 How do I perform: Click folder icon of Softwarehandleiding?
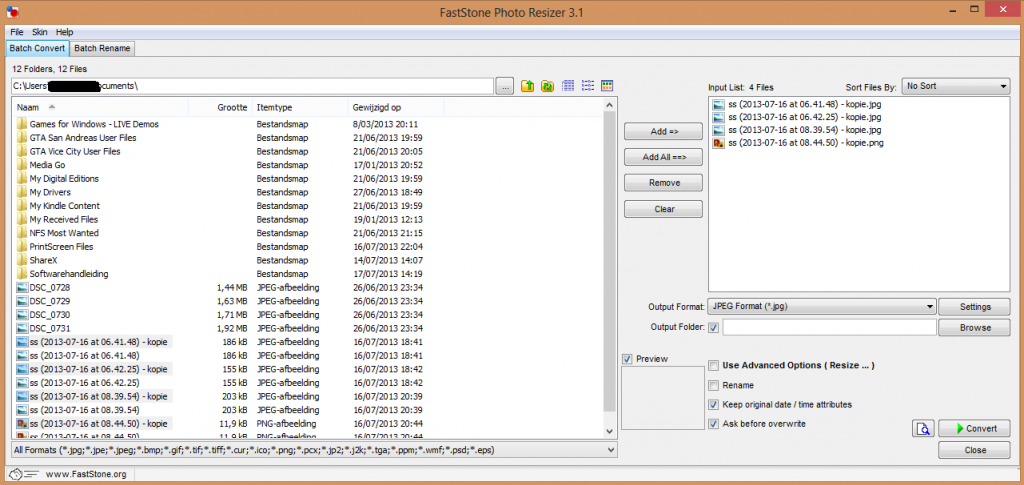pyautogui.click(x=22, y=274)
